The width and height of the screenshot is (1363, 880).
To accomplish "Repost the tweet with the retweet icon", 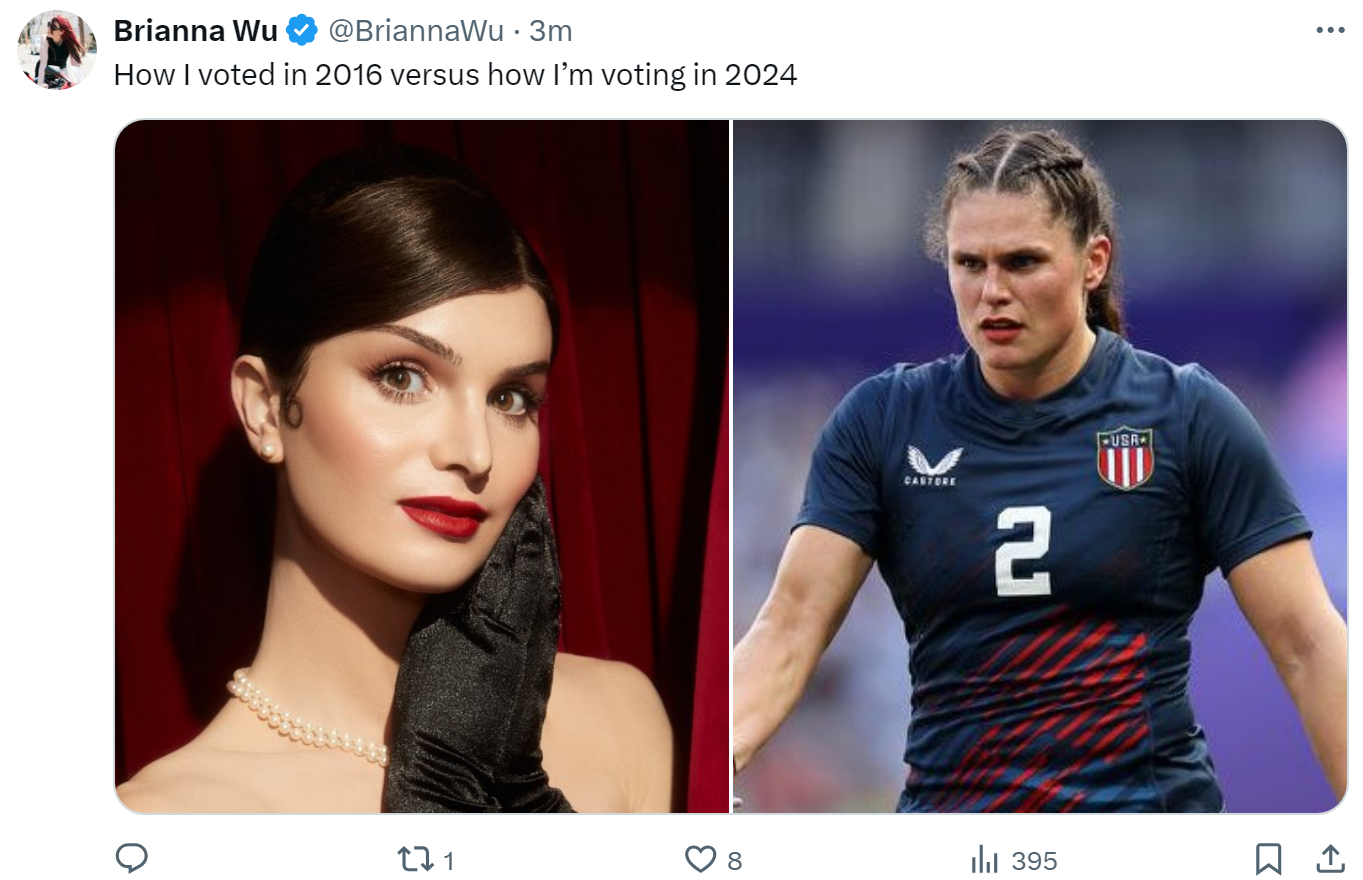I will click(413, 859).
